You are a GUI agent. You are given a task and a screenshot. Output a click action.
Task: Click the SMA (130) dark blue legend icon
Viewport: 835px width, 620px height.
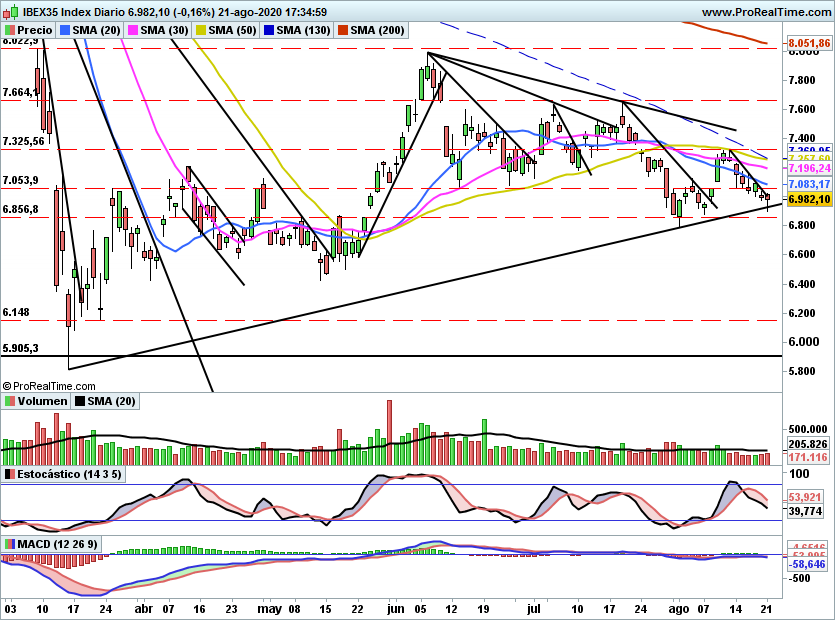268,30
